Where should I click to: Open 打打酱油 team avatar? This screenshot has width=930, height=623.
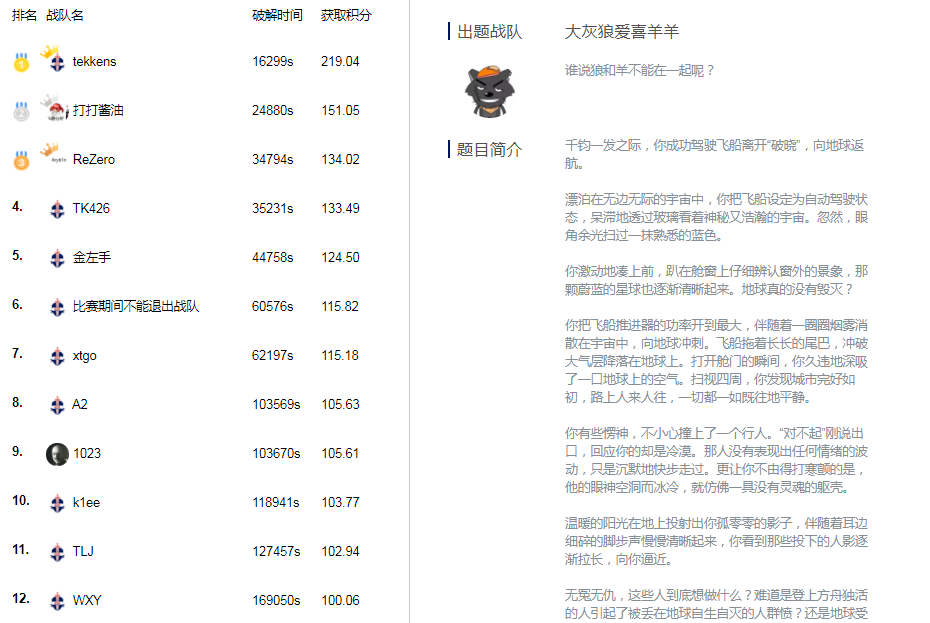(55, 108)
